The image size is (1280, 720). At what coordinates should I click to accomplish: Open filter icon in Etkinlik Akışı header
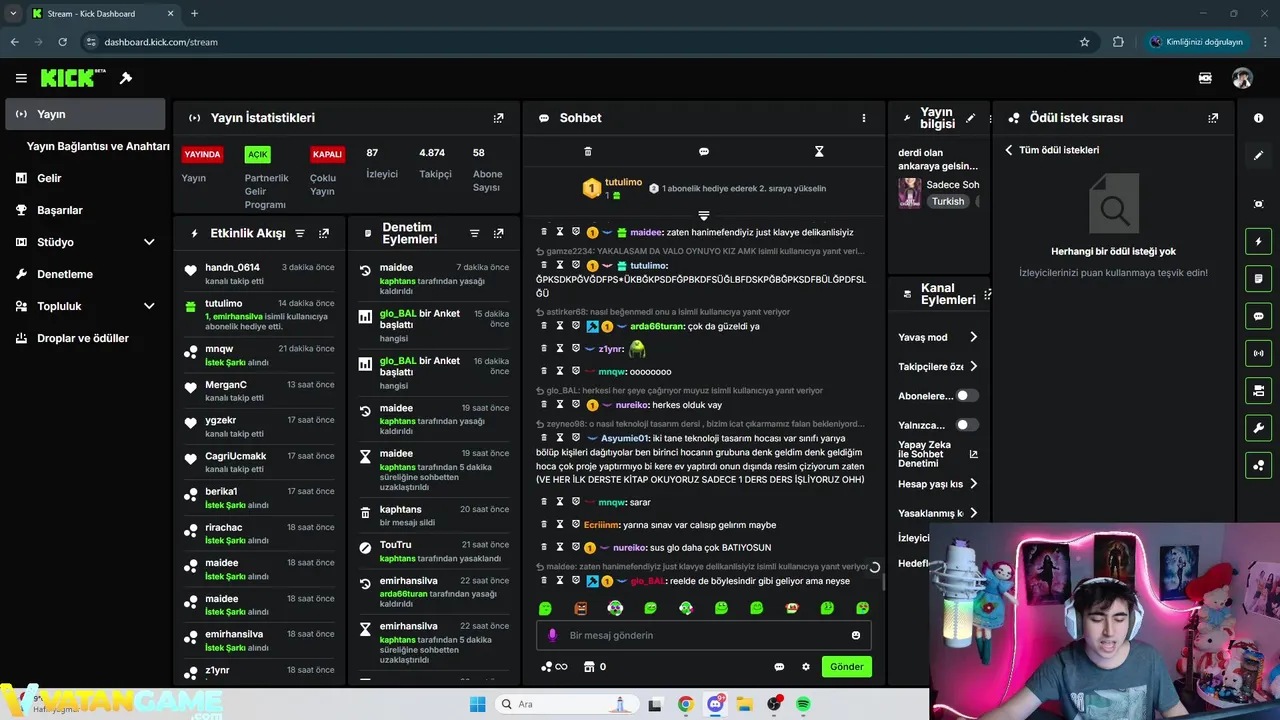(x=300, y=233)
